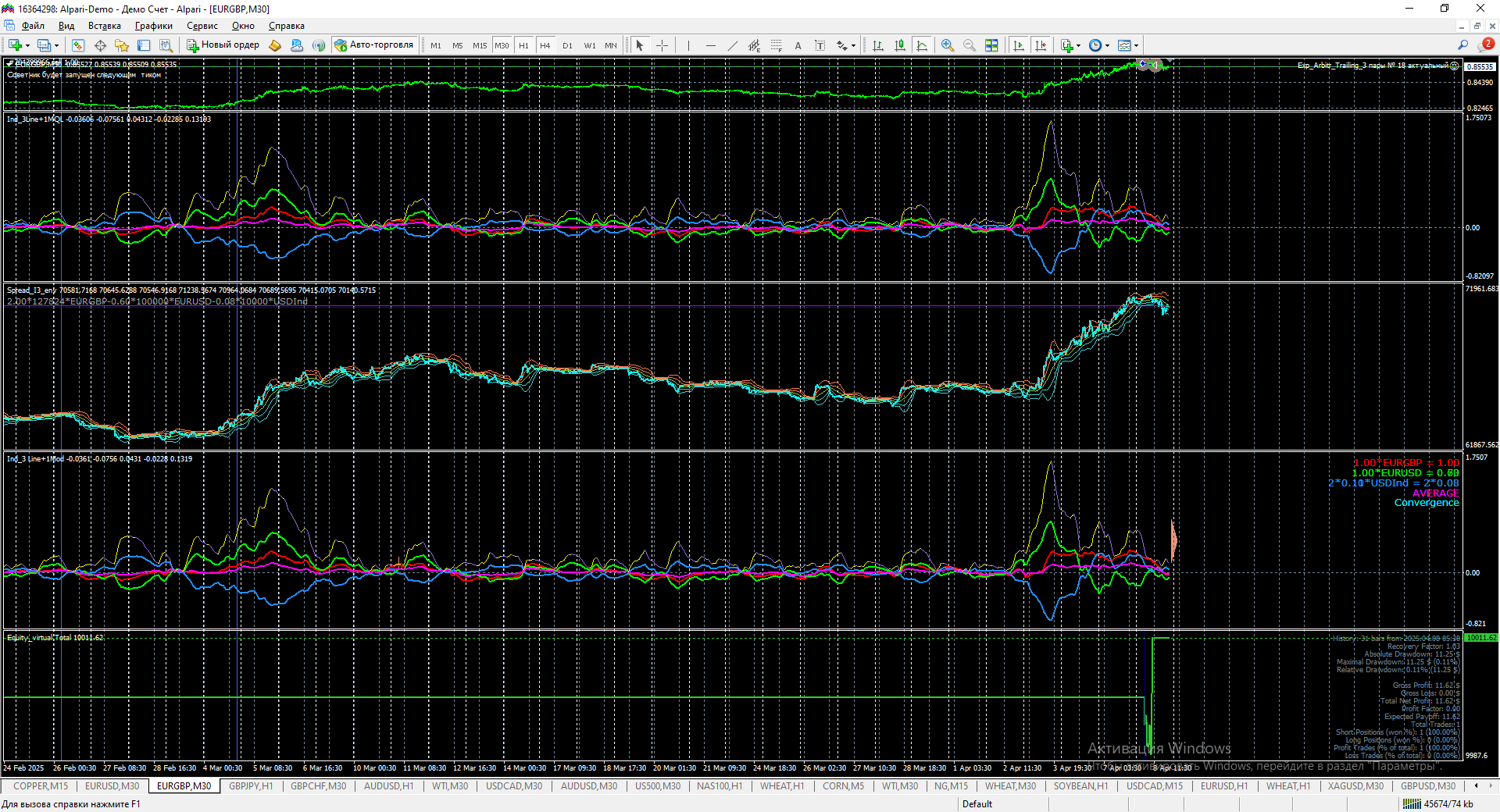1500x812 pixels.
Task: Open the notifications bubble showing 2
Action: click(1486, 45)
